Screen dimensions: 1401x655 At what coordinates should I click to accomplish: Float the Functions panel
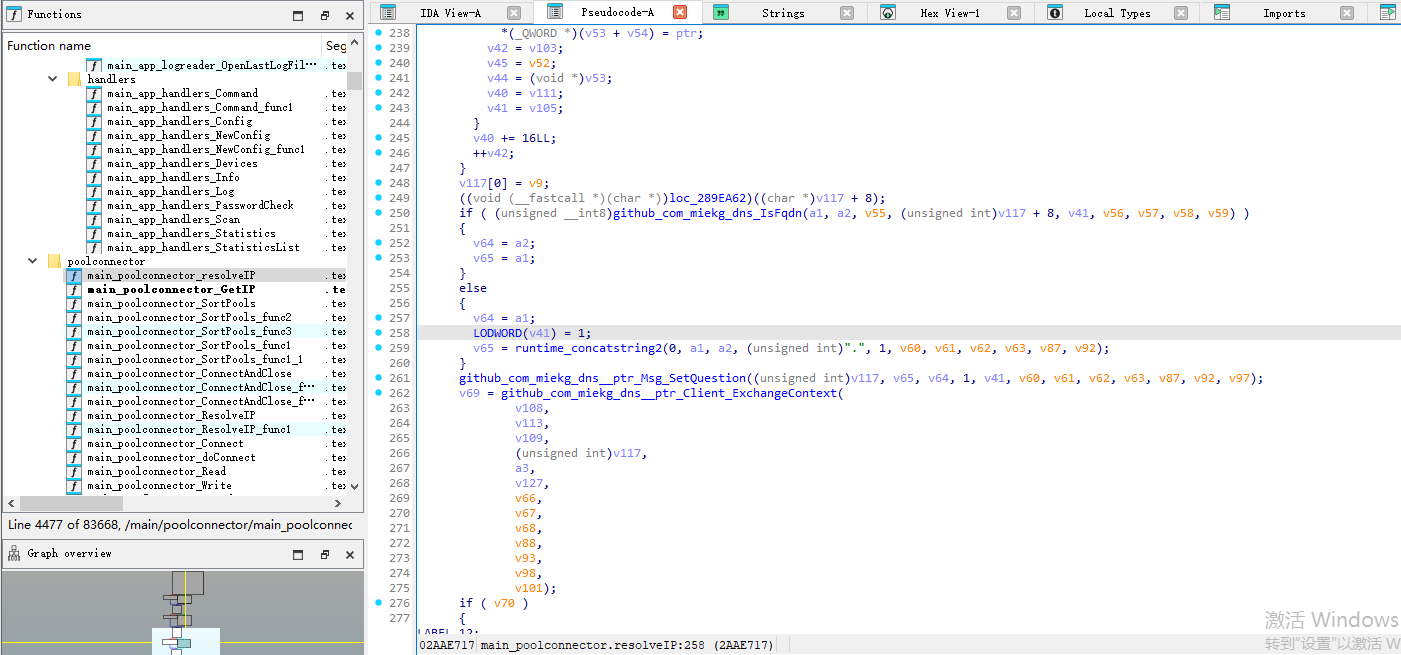point(325,16)
